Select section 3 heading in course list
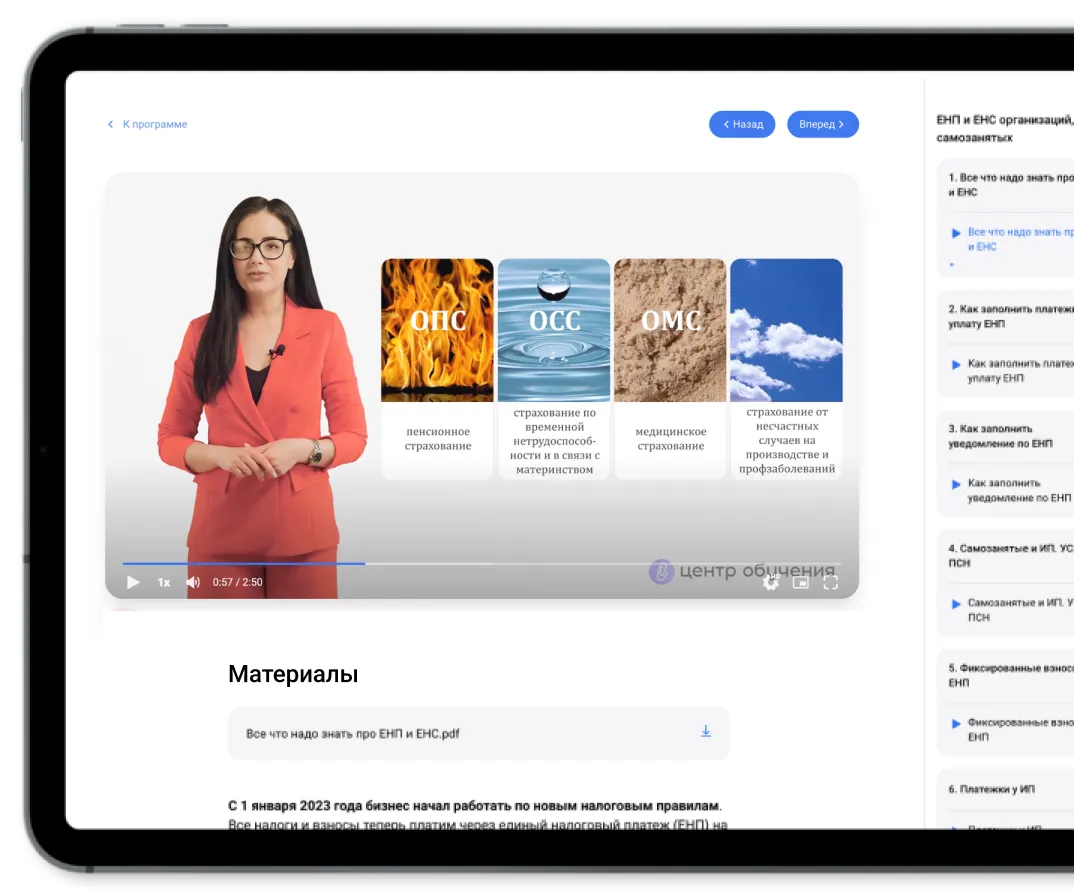Screen dimensions: 1074x892 1000,436
